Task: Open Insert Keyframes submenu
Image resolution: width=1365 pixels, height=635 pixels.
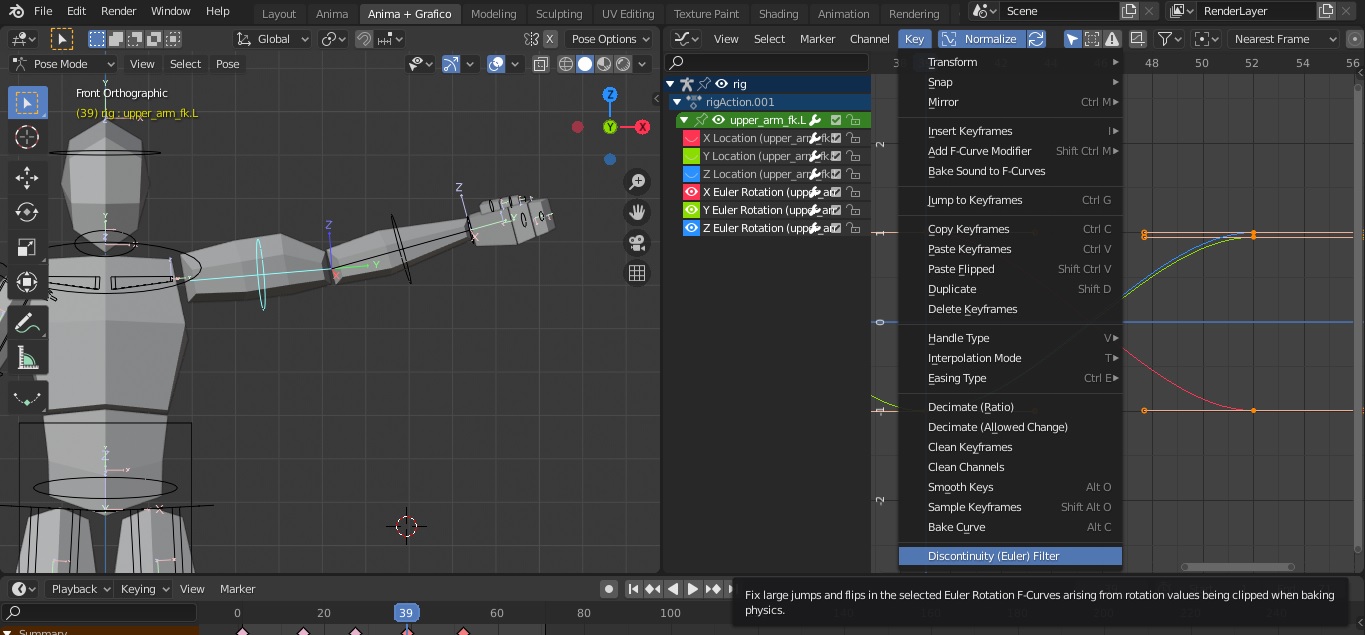Action: (x=1010, y=131)
